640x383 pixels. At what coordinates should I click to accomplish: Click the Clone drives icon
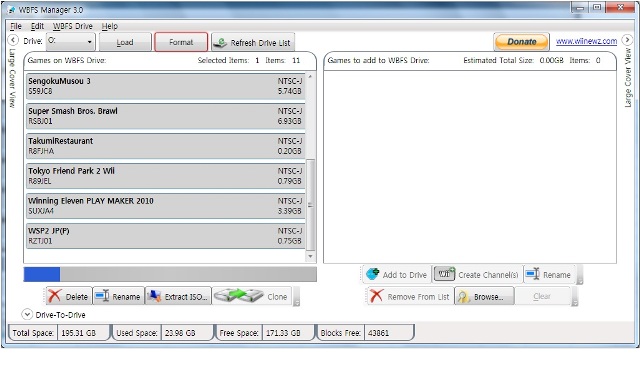238,296
